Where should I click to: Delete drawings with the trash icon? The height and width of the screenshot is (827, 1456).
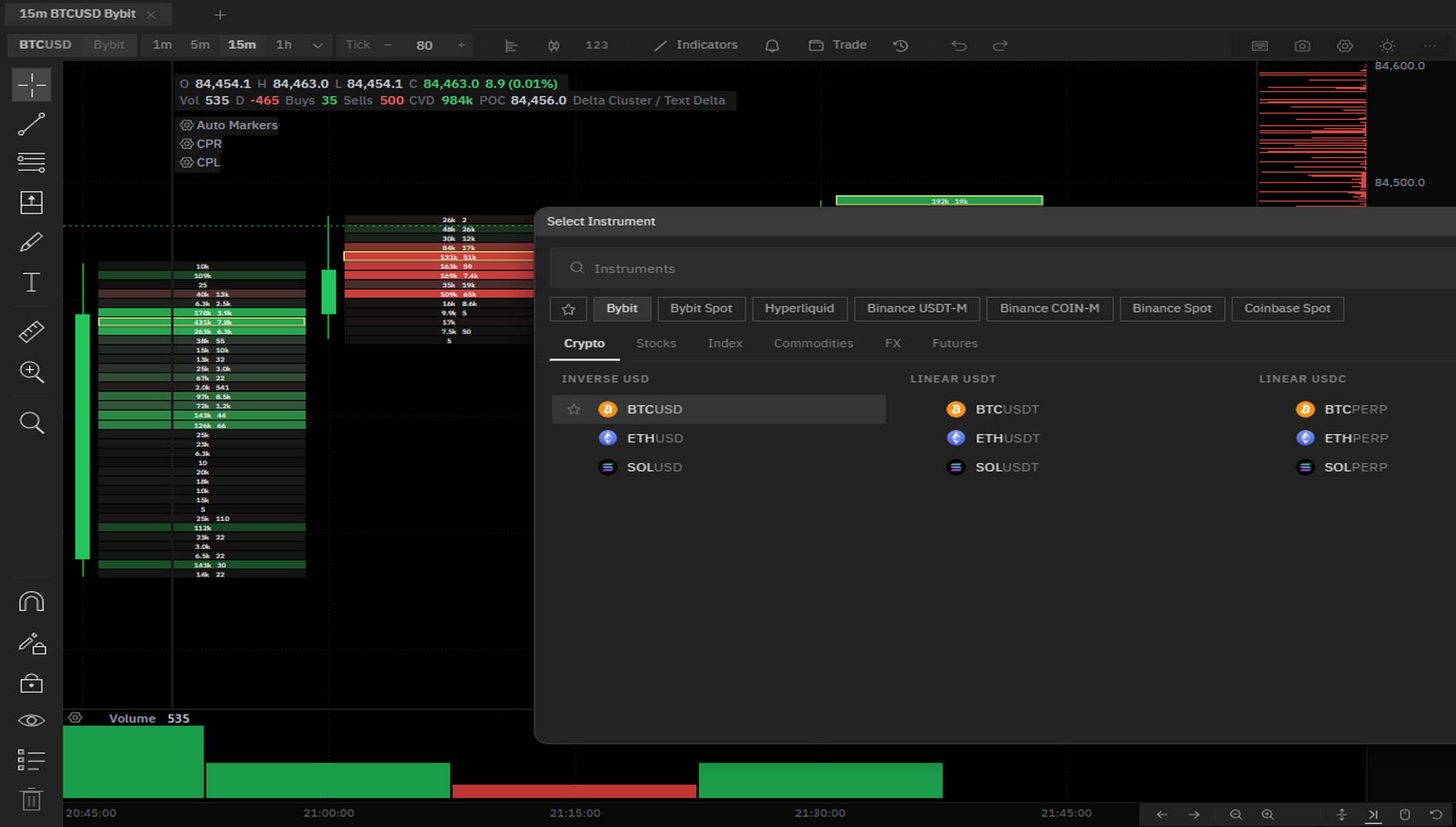pyautogui.click(x=31, y=799)
